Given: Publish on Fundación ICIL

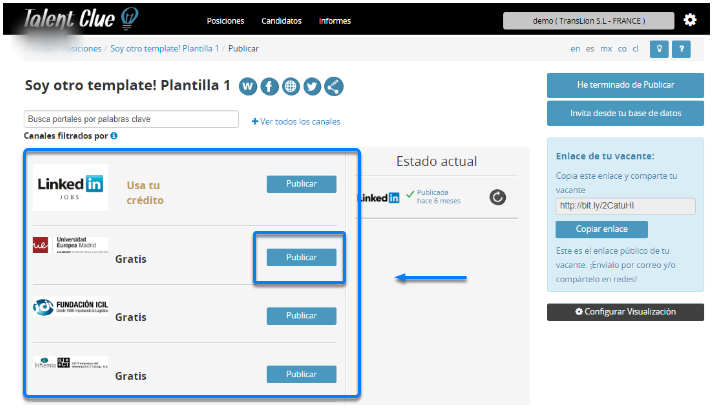Looking at the screenshot, I should coord(301,316).
